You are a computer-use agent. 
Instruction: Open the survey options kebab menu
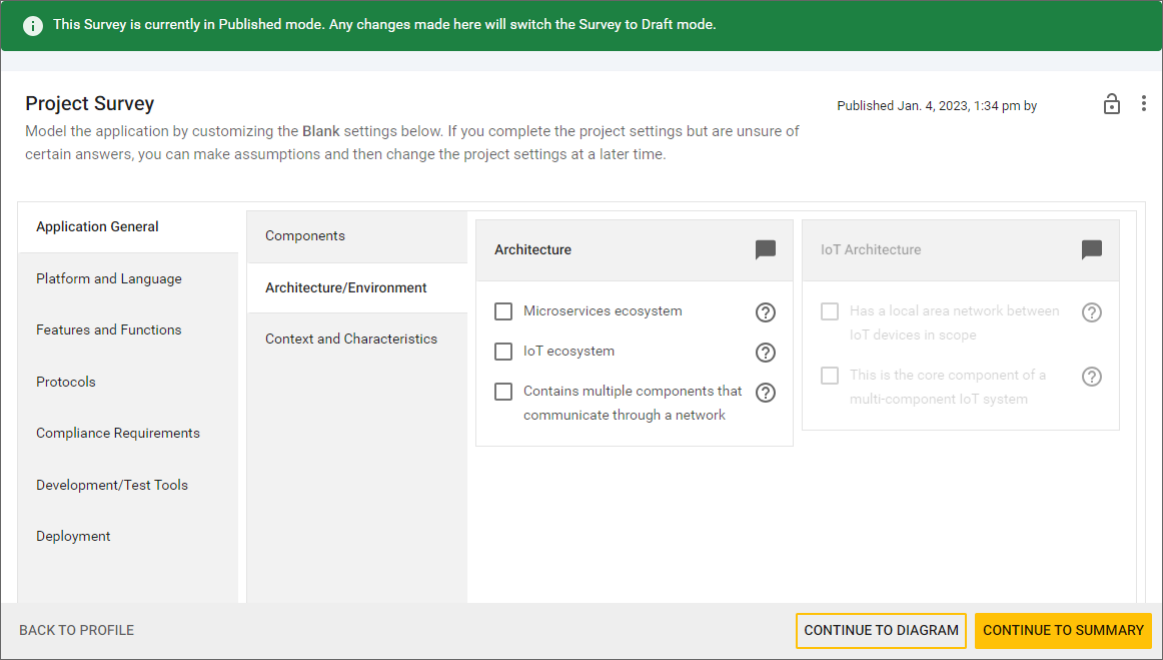coord(1143,103)
